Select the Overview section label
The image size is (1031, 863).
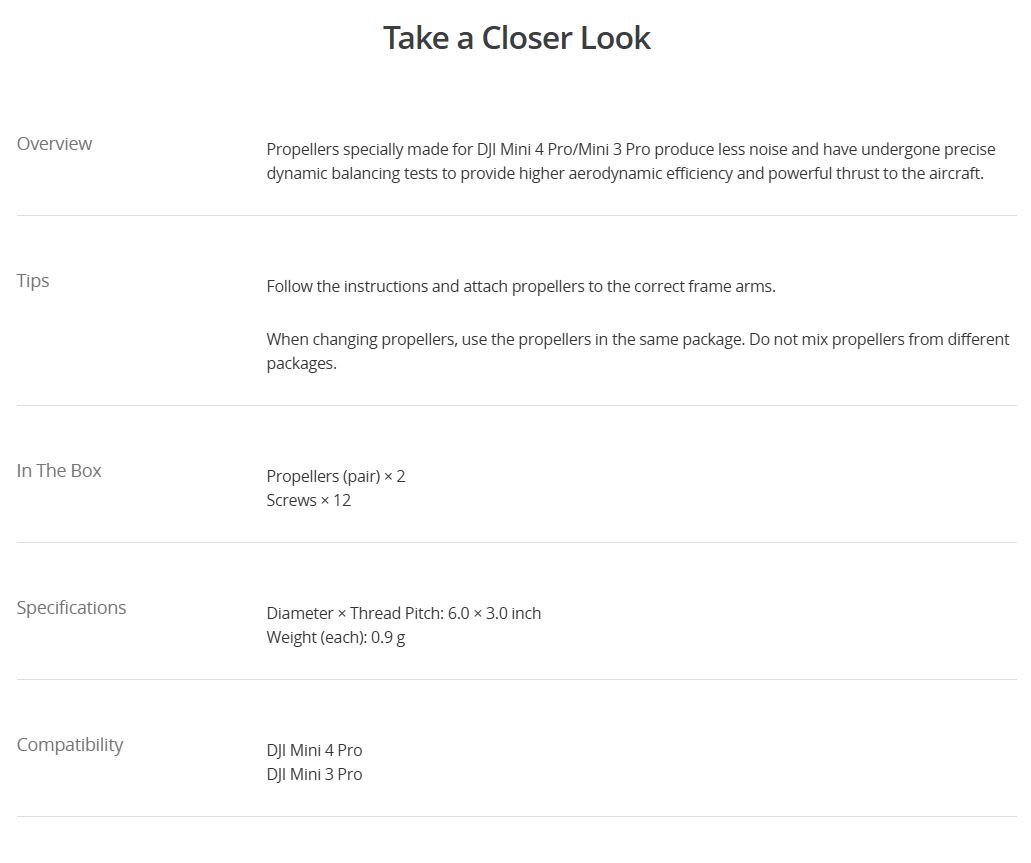(54, 144)
